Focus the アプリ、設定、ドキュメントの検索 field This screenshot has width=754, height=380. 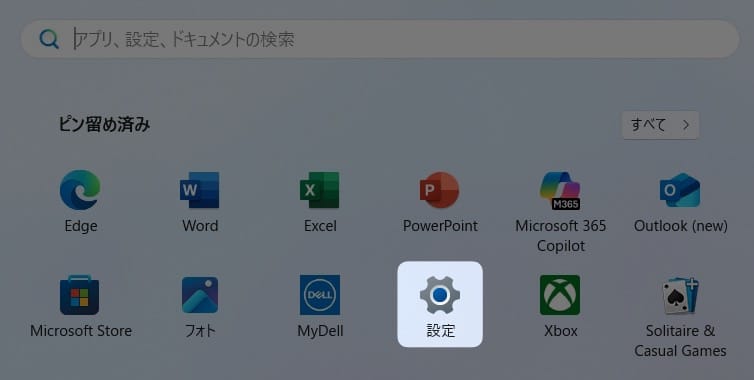tap(380, 39)
